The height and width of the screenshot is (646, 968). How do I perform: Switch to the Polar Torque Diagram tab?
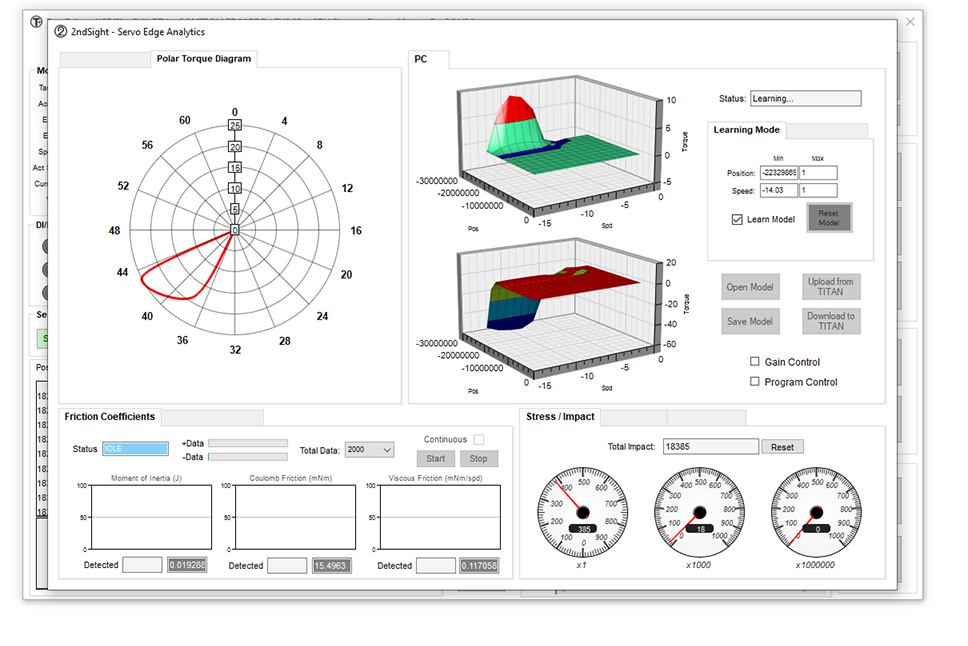click(204, 59)
